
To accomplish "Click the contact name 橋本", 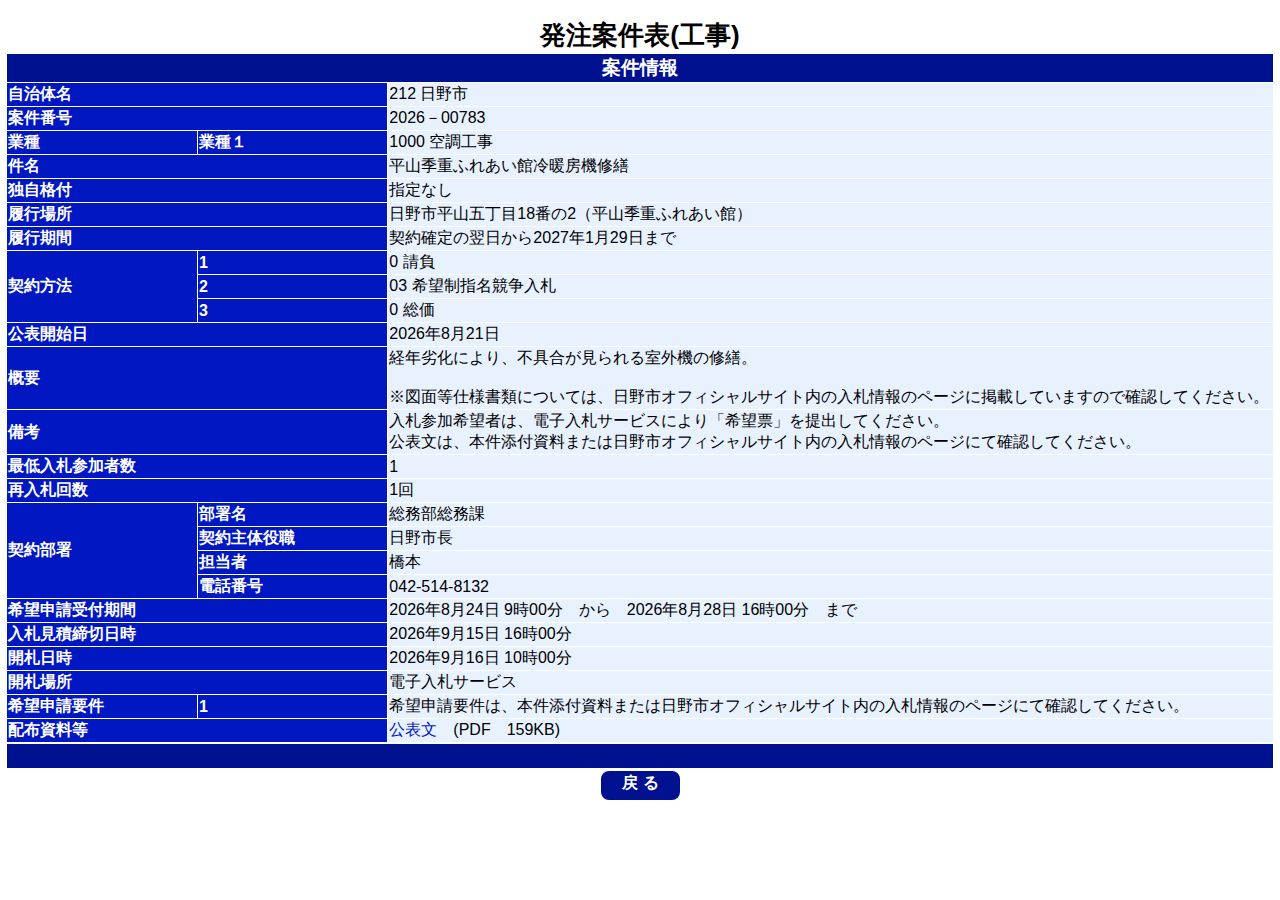I will pos(405,562).
